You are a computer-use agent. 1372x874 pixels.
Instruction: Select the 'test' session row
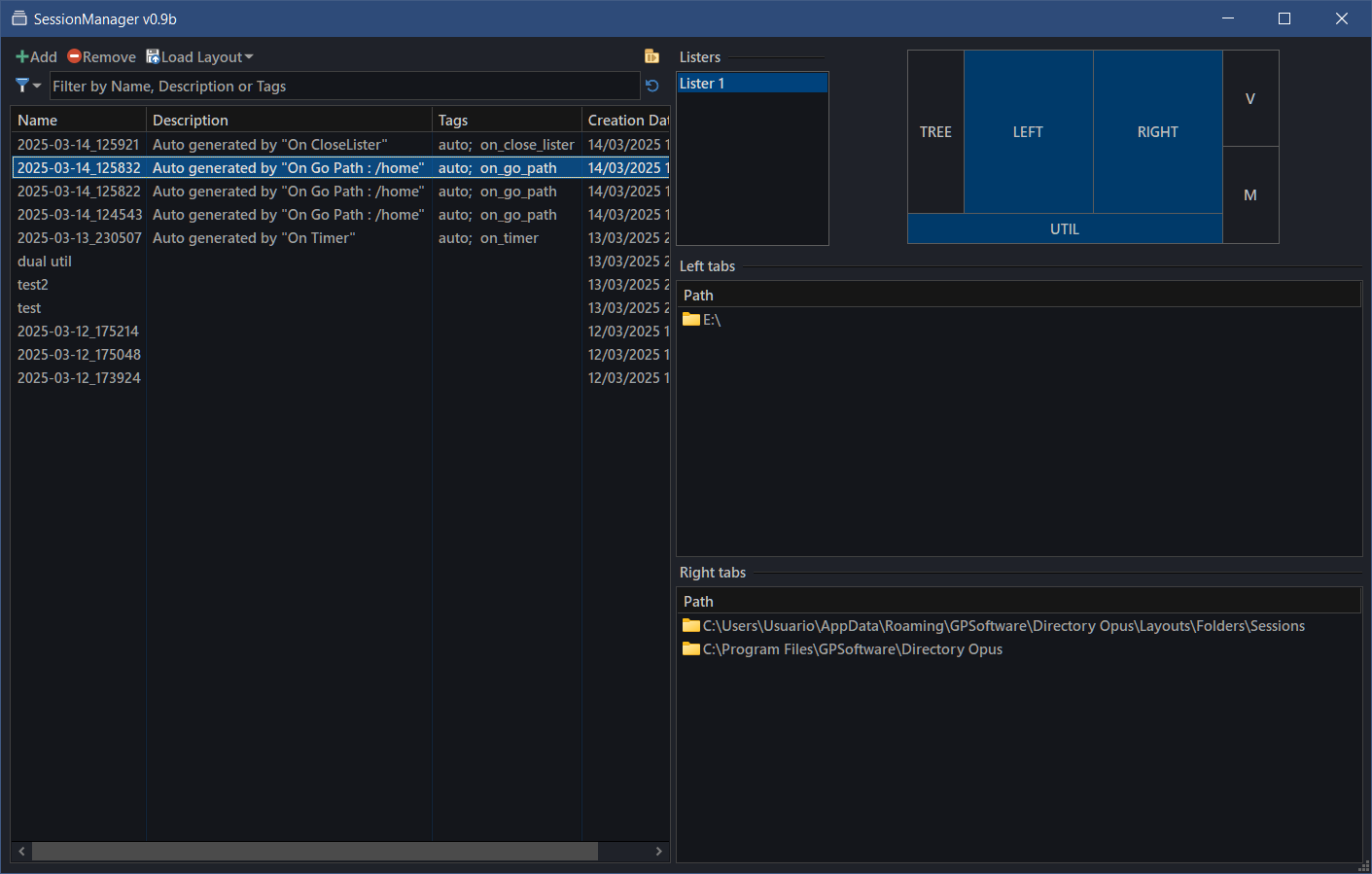[x=340, y=308]
